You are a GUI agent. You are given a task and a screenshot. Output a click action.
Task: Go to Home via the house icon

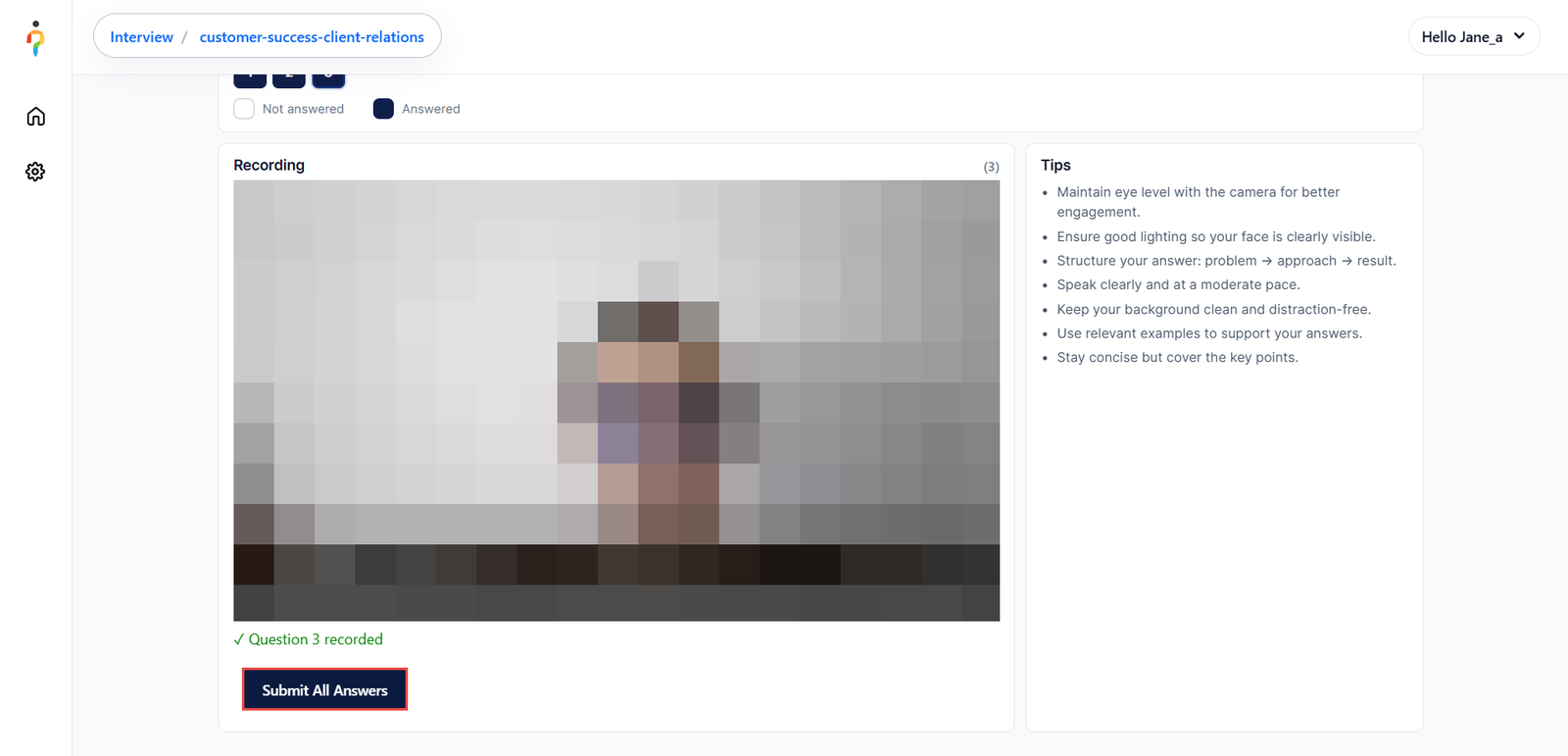tap(35, 117)
